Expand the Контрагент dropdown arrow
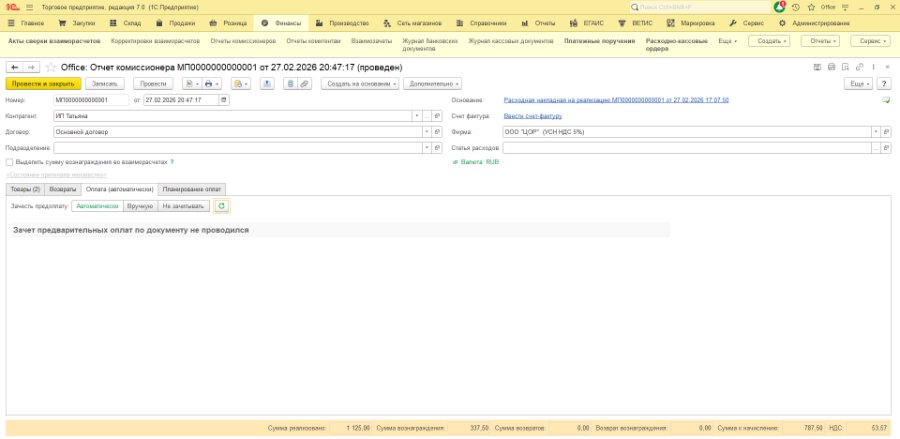The height and width of the screenshot is (439, 900). tap(417, 116)
